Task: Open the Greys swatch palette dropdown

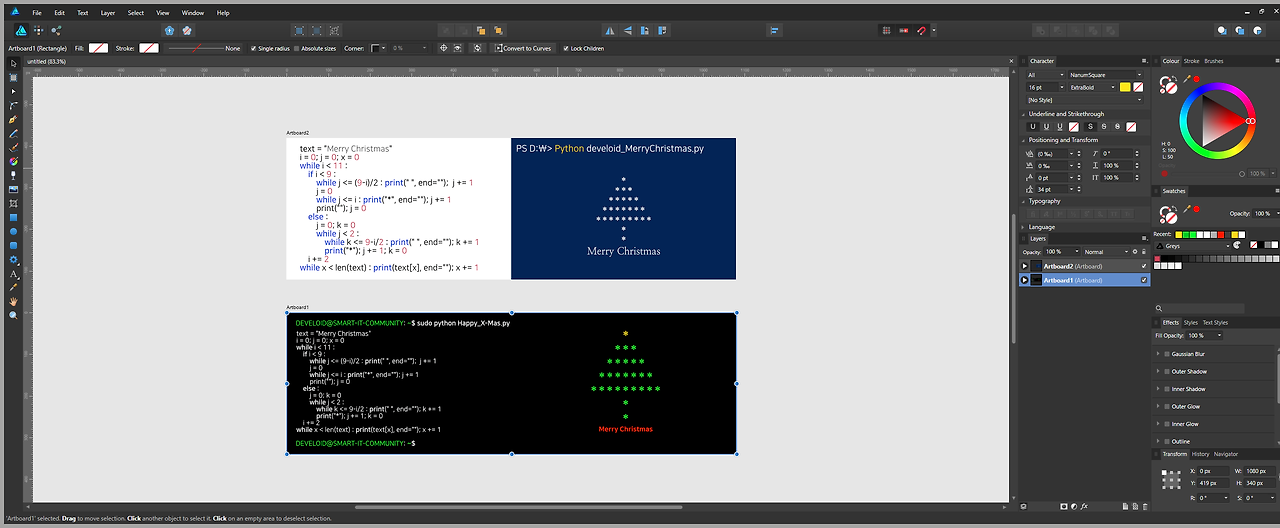Action: pos(1192,245)
